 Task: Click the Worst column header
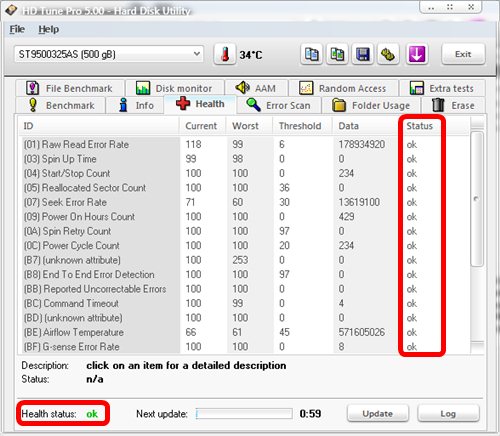click(x=249, y=126)
